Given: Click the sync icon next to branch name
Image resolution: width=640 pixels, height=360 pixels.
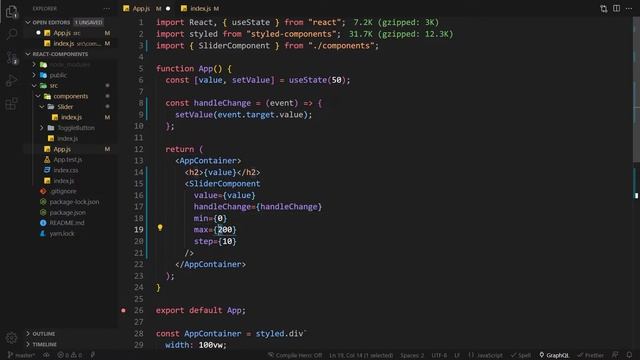Looking at the screenshot, I should pyautogui.click(x=46, y=355).
